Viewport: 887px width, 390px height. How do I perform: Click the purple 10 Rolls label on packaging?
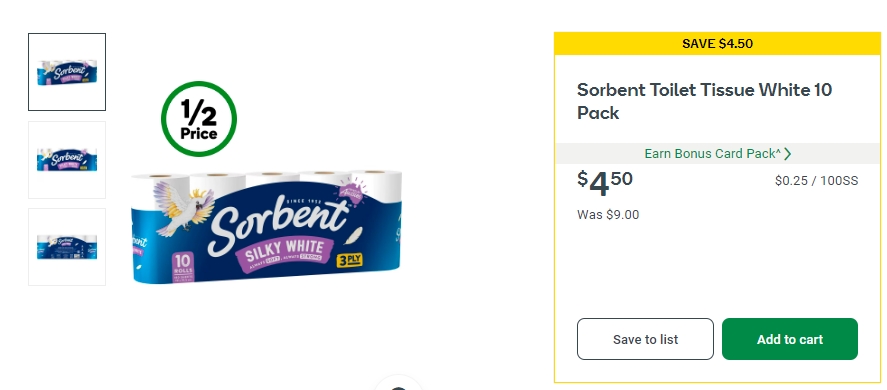(x=184, y=265)
